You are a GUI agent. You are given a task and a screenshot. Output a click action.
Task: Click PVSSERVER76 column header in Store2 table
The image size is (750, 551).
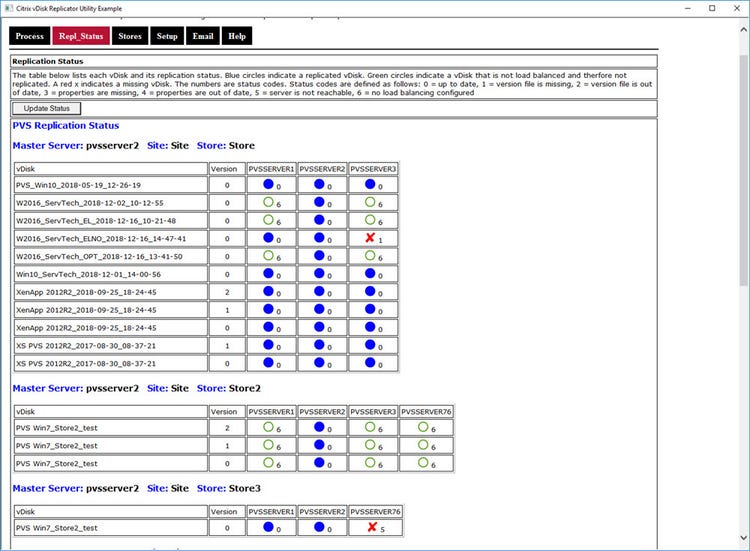click(x=426, y=411)
